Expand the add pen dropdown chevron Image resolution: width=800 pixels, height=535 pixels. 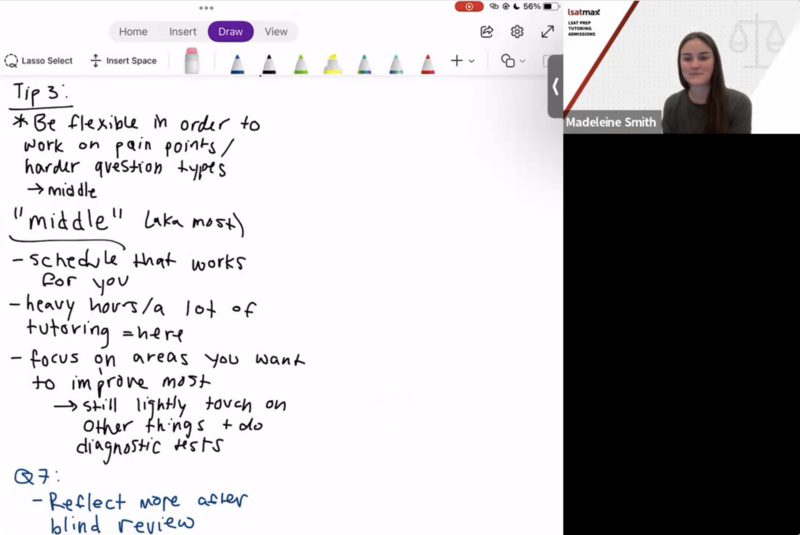pos(472,62)
